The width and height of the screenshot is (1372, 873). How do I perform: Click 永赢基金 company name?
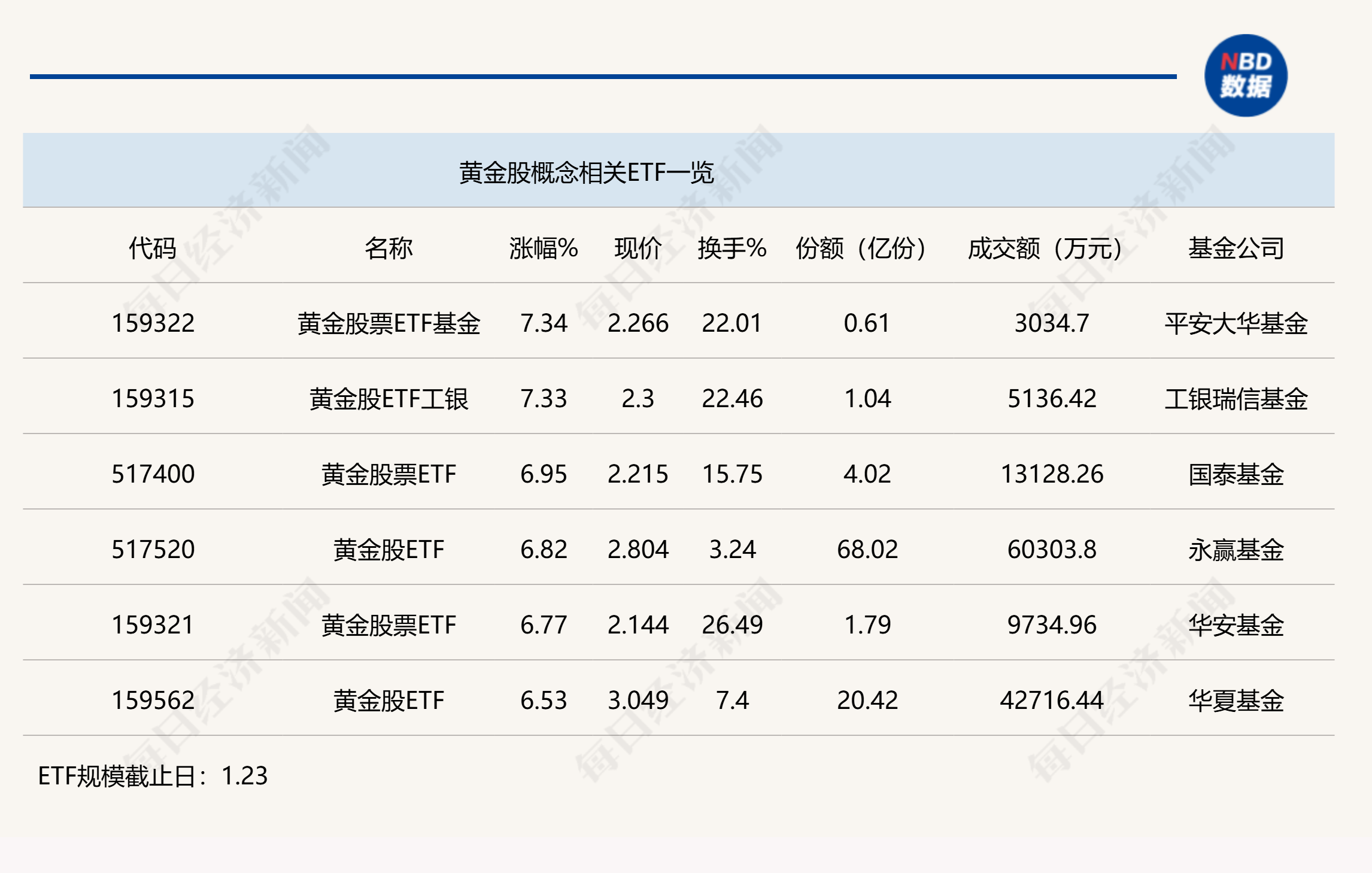[1236, 550]
